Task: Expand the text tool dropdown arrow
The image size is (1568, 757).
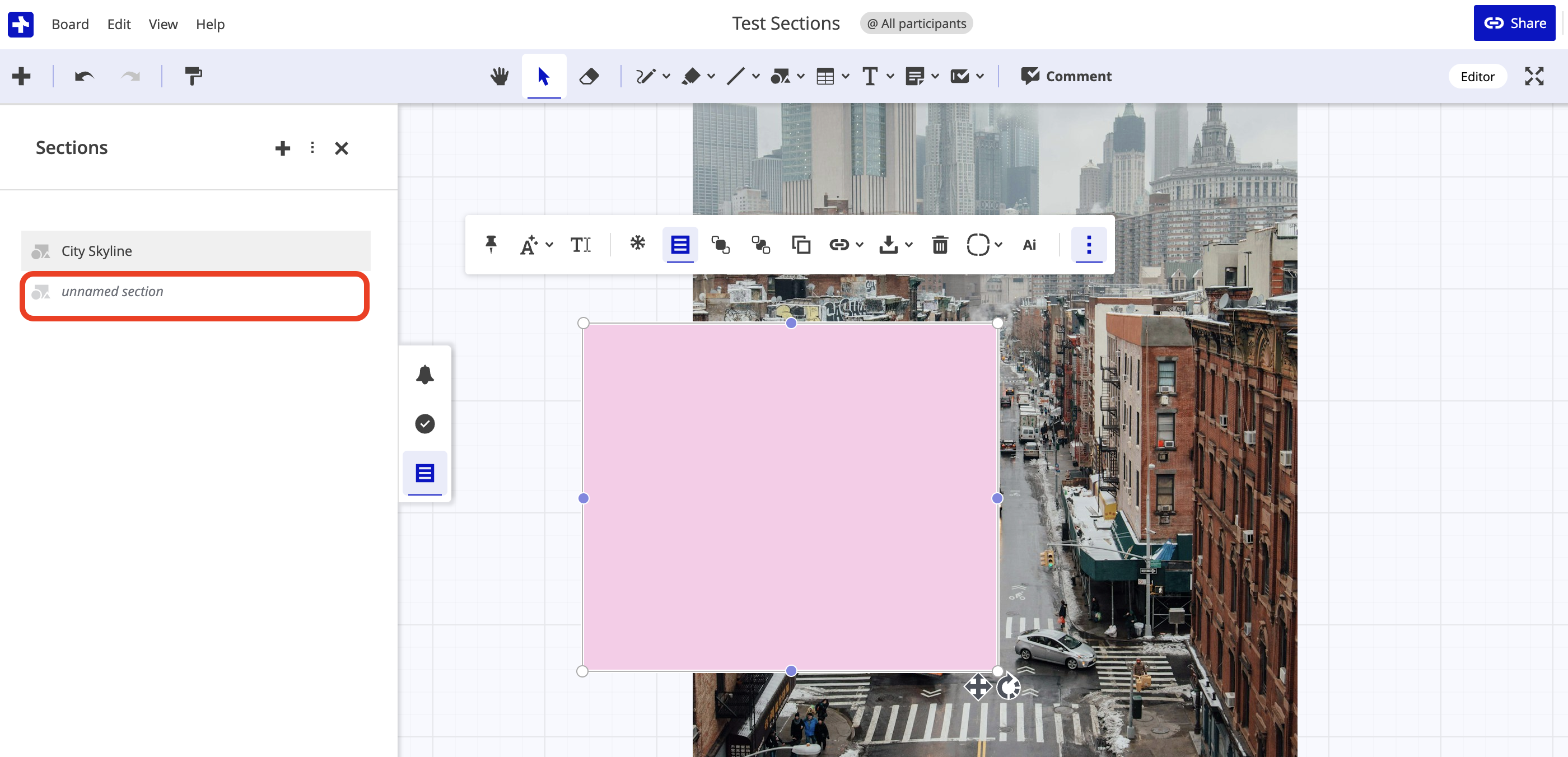Action: pos(890,76)
